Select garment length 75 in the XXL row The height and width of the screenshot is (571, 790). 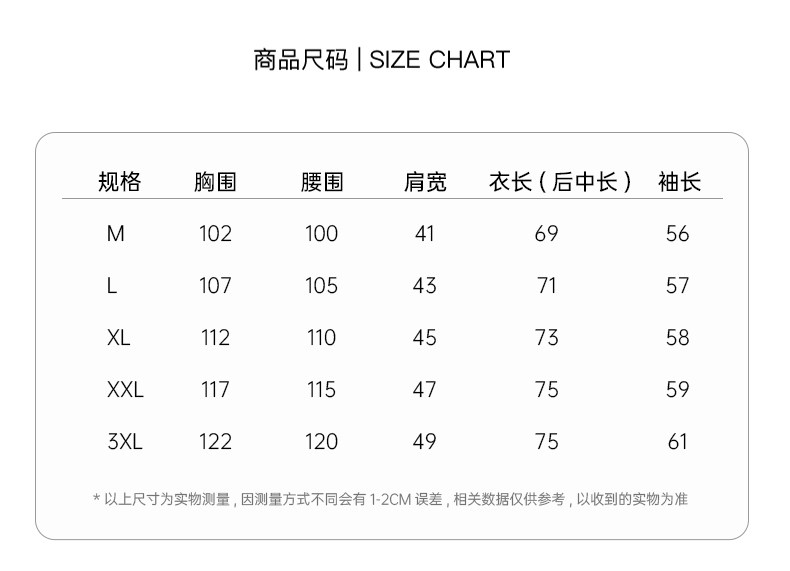(x=547, y=390)
